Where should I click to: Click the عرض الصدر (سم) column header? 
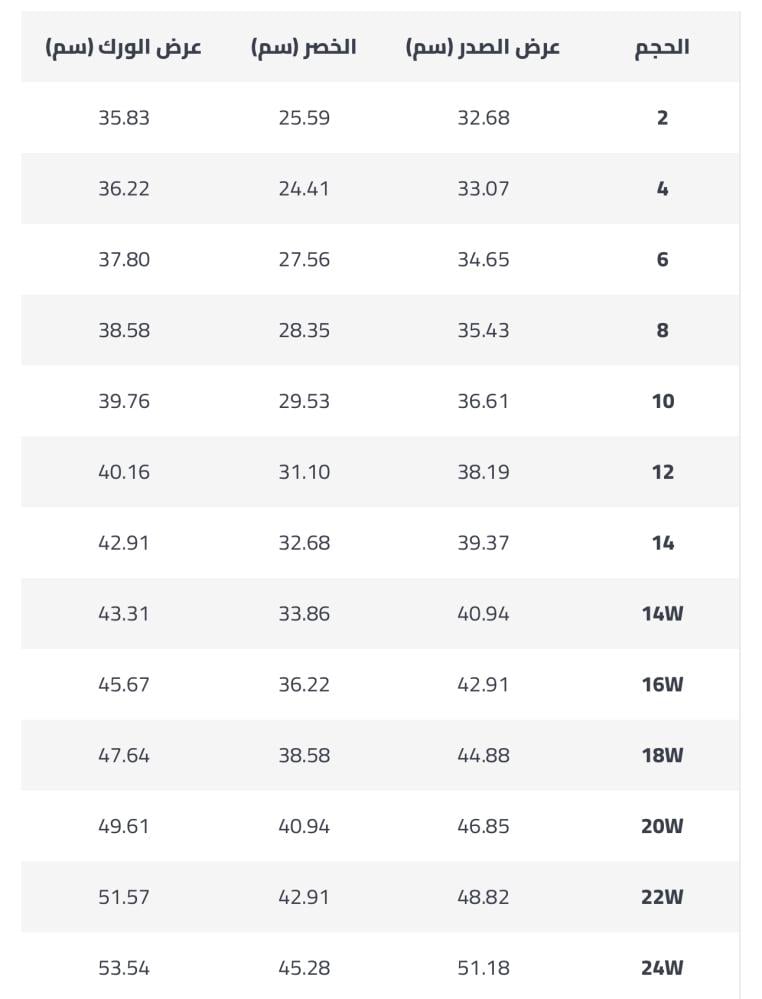tap(483, 48)
